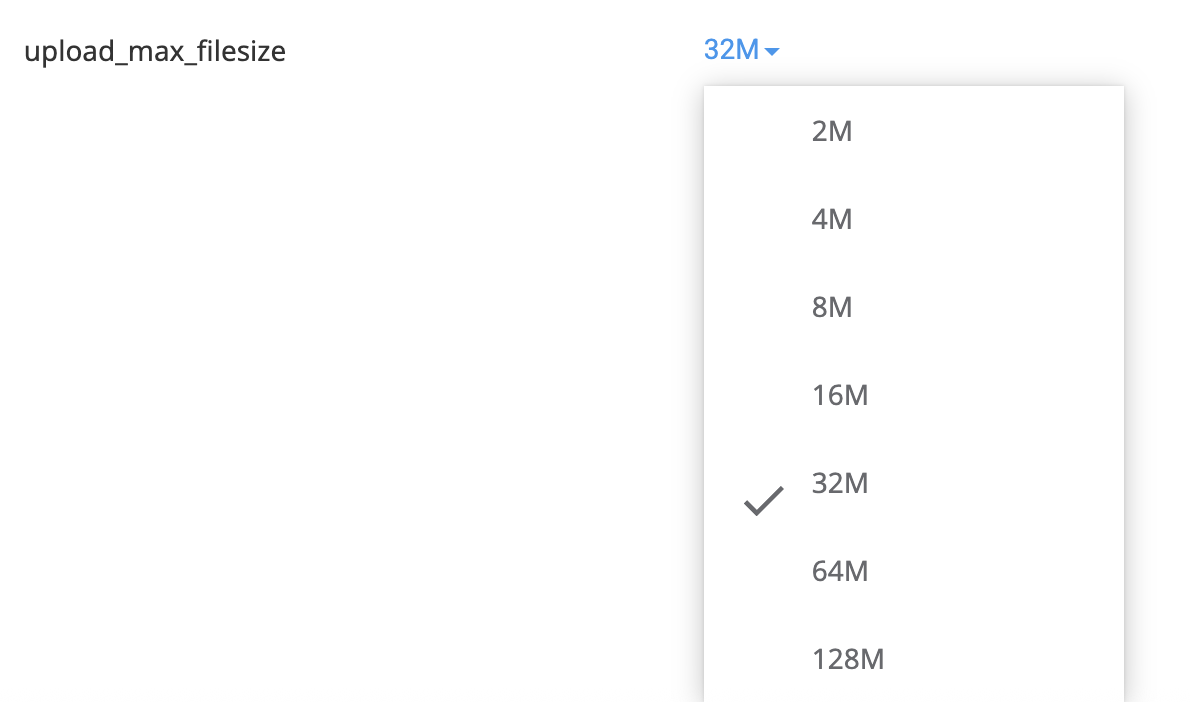This screenshot has width=1190, height=702.
Task: Click the tick icon marking the selection
Action: click(763, 498)
